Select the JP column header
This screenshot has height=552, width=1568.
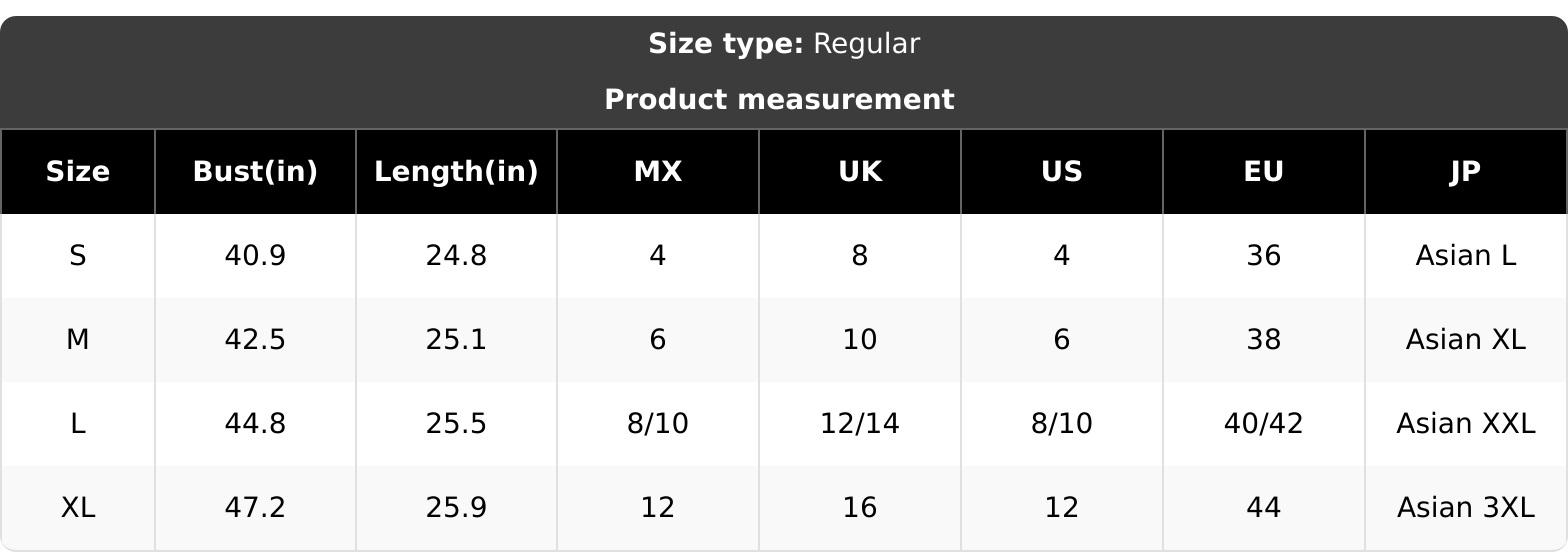(1466, 172)
